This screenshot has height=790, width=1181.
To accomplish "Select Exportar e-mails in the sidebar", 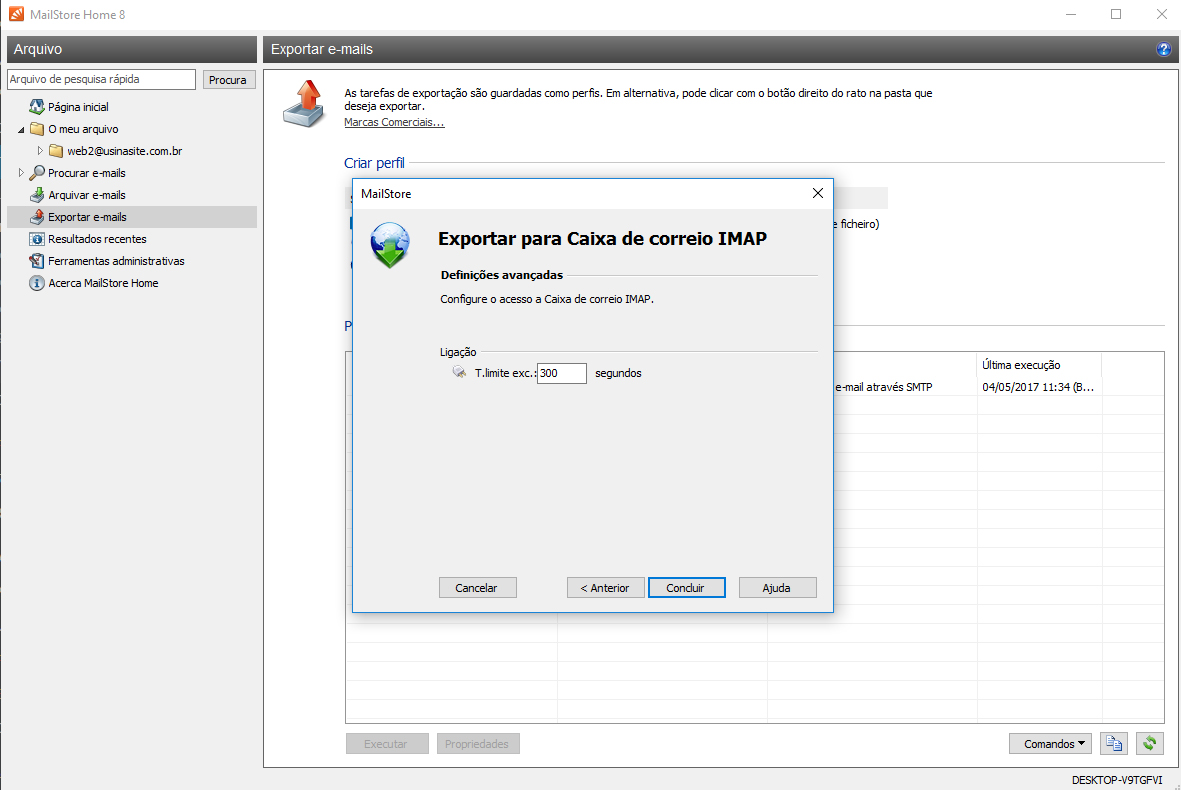I will pyautogui.click(x=87, y=217).
